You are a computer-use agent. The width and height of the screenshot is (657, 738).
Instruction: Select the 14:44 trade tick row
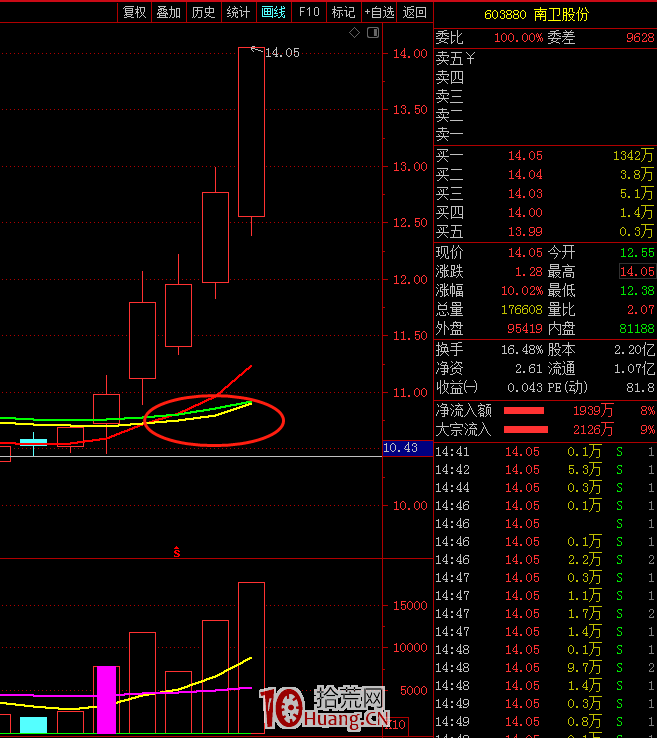click(545, 488)
